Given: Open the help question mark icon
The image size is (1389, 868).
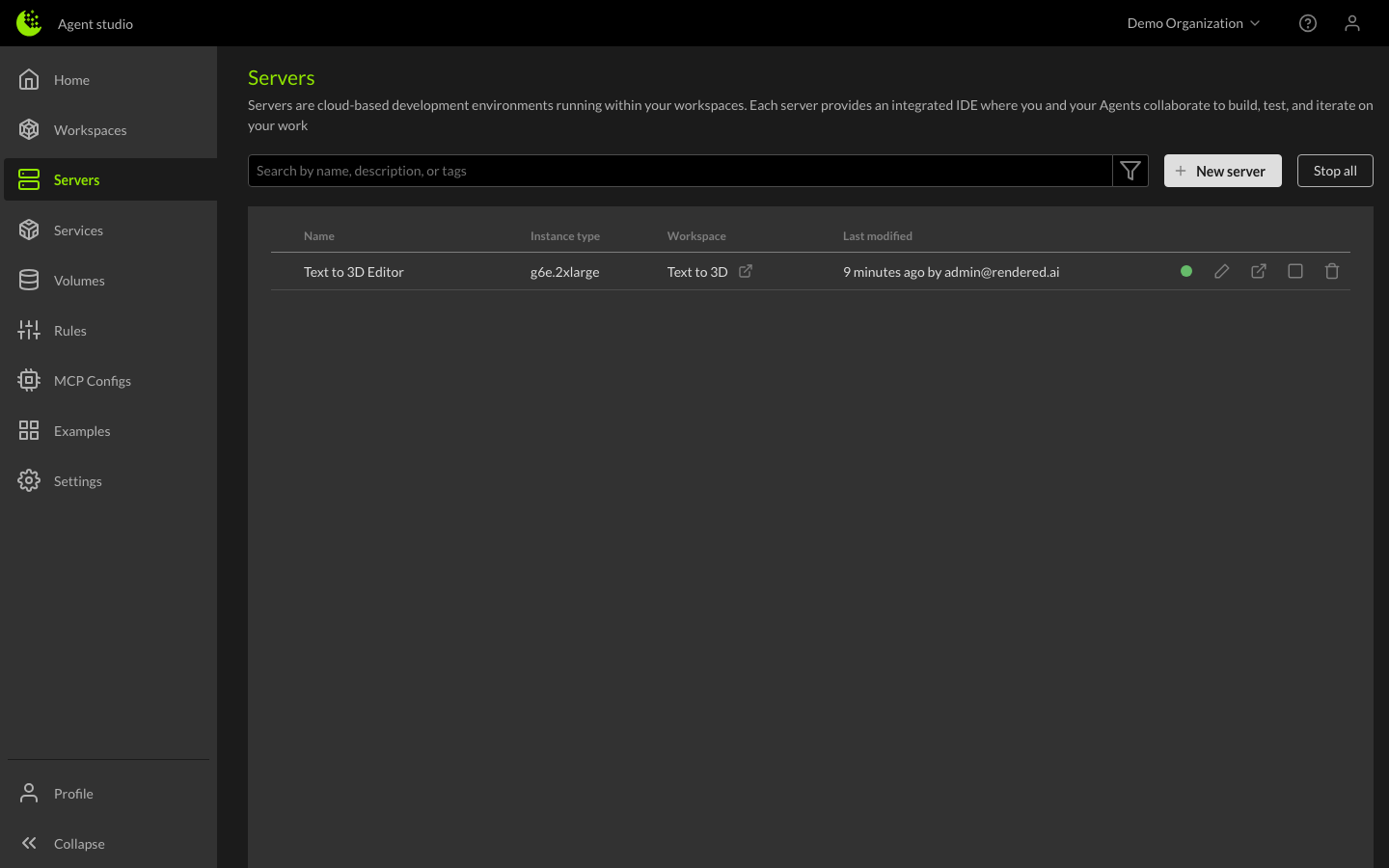Looking at the screenshot, I should [x=1307, y=23].
